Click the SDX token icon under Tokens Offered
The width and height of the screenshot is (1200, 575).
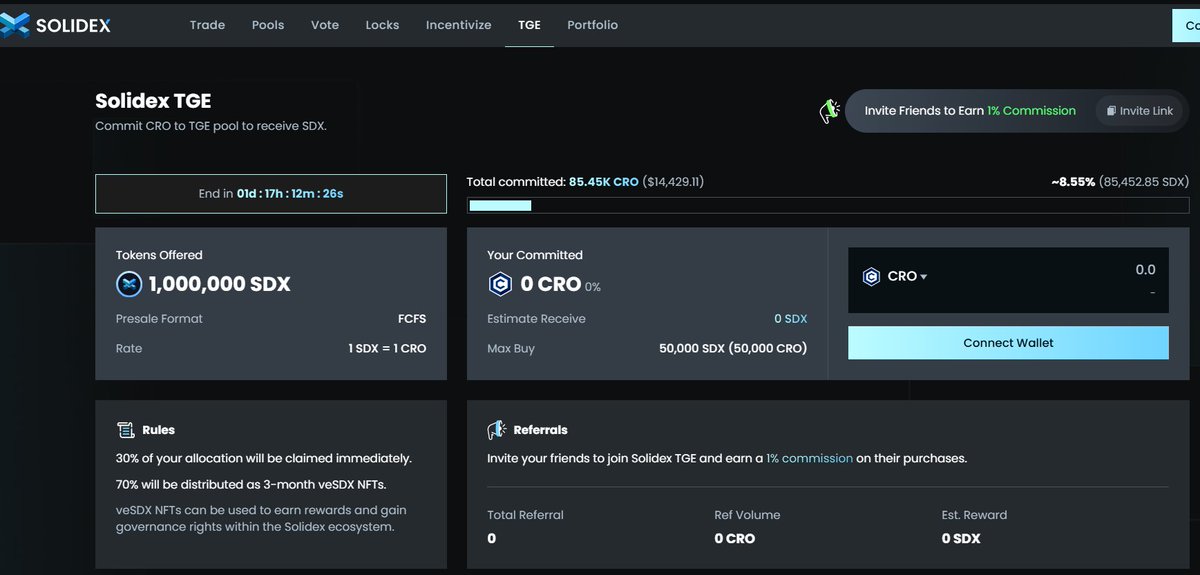coord(129,284)
